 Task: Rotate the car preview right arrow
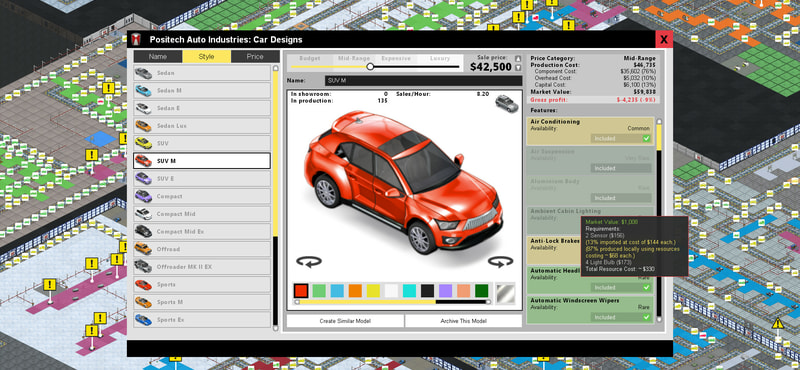click(500, 262)
